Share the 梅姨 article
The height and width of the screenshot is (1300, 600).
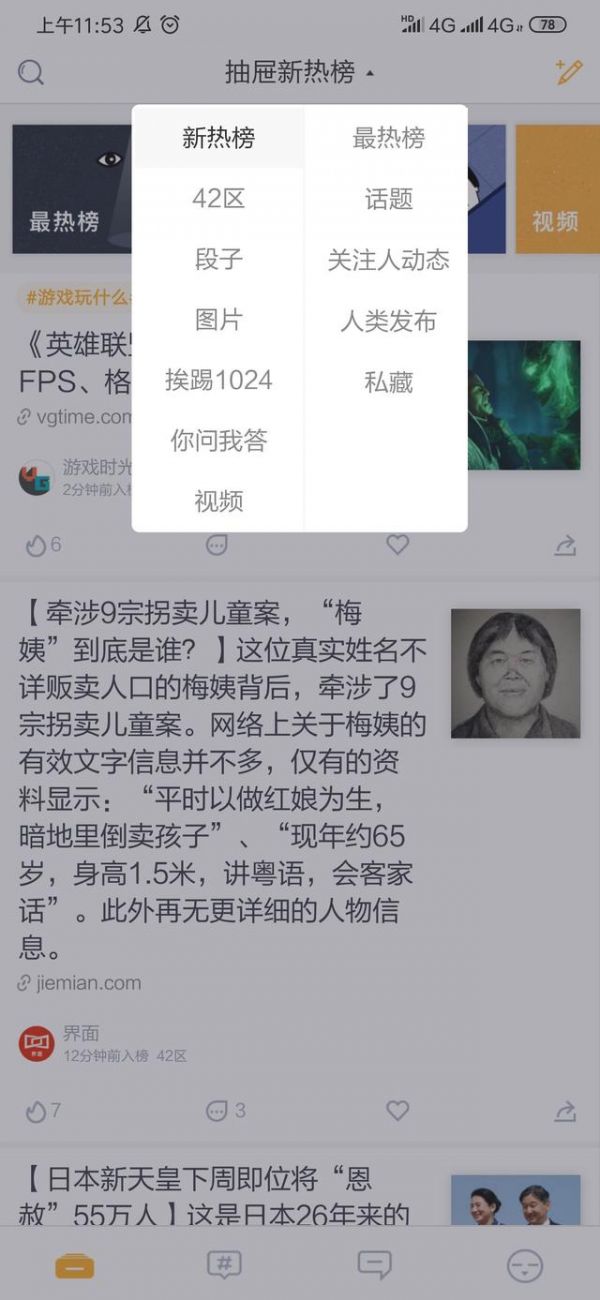point(565,1110)
